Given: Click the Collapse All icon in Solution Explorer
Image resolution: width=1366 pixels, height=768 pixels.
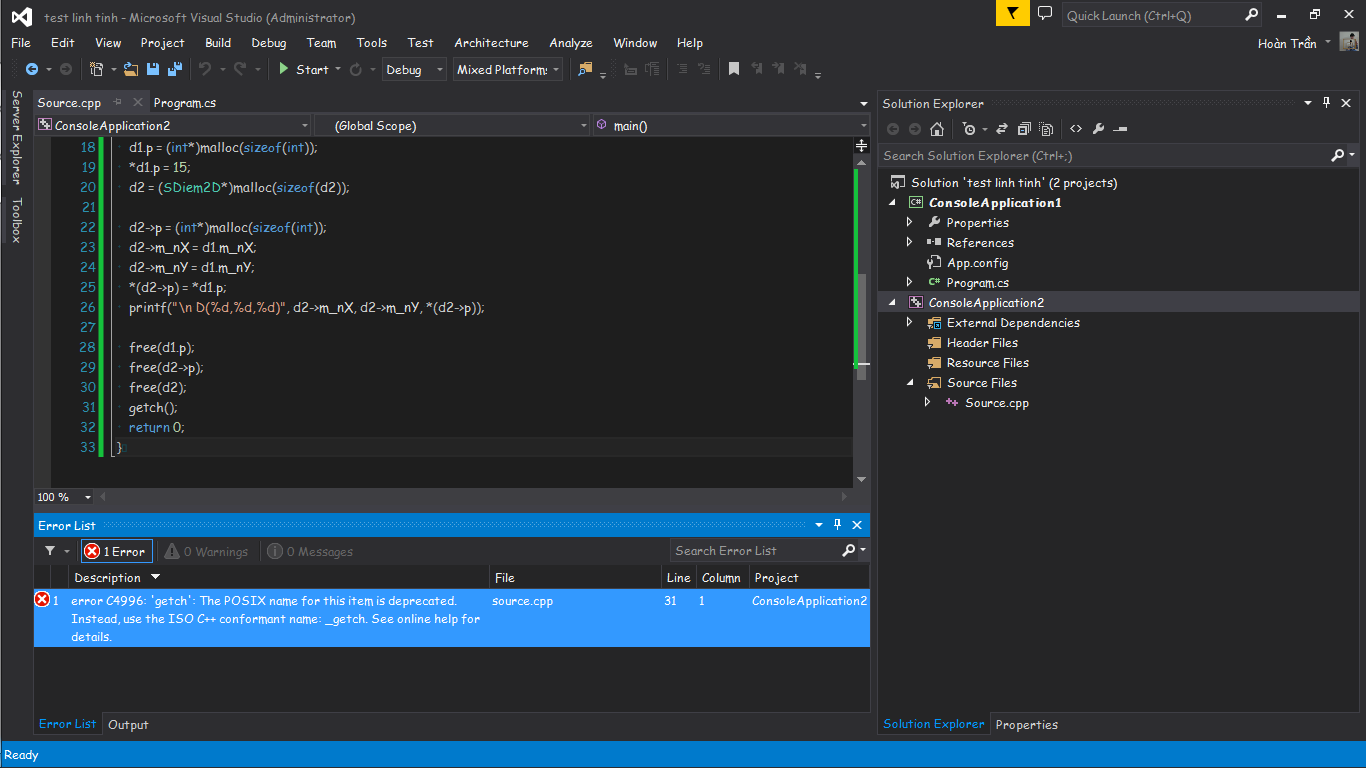Looking at the screenshot, I should tap(1024, 129).
